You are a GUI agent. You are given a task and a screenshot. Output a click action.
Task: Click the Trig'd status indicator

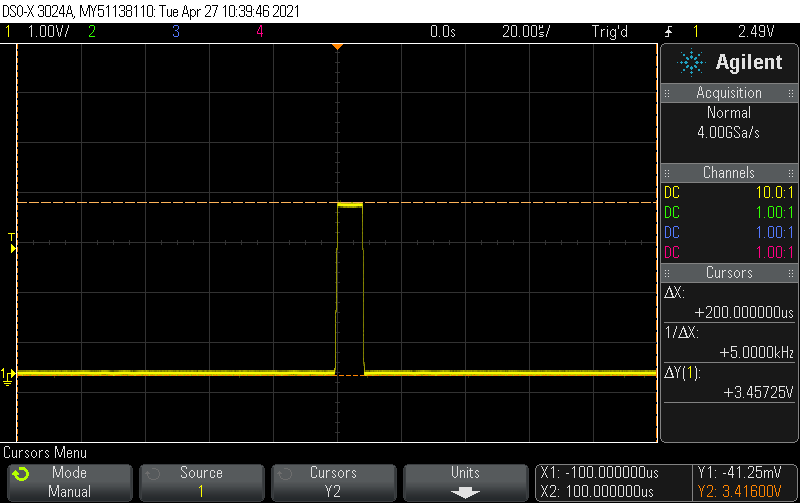click(610, 32)
